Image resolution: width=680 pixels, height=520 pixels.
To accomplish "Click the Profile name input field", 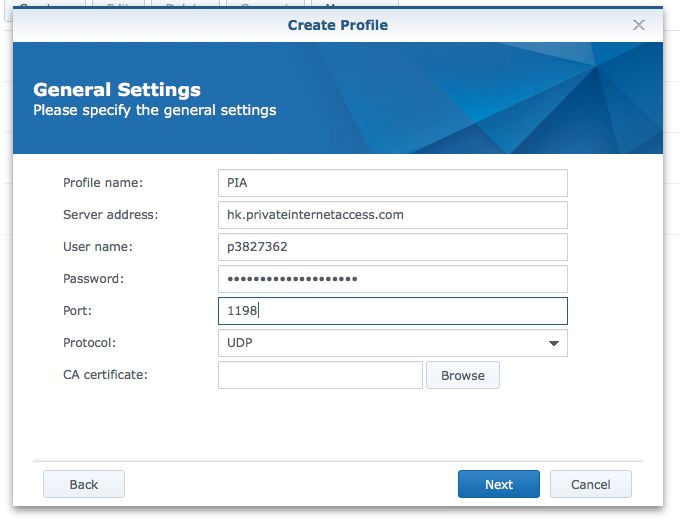I will click(x=392, y=183).
